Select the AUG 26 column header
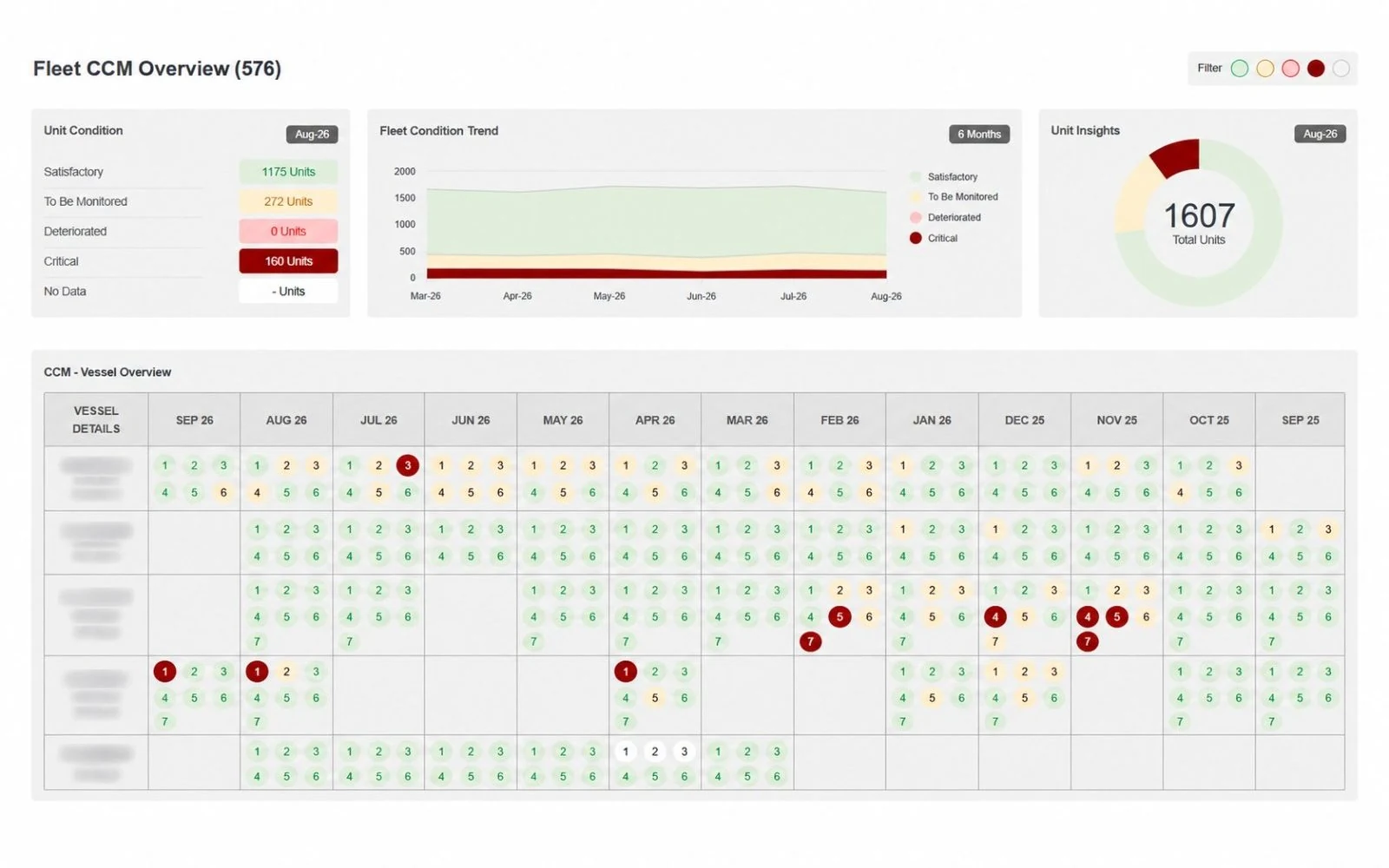Viewport: 1389px width, 868px height. (x=286, y=420)
